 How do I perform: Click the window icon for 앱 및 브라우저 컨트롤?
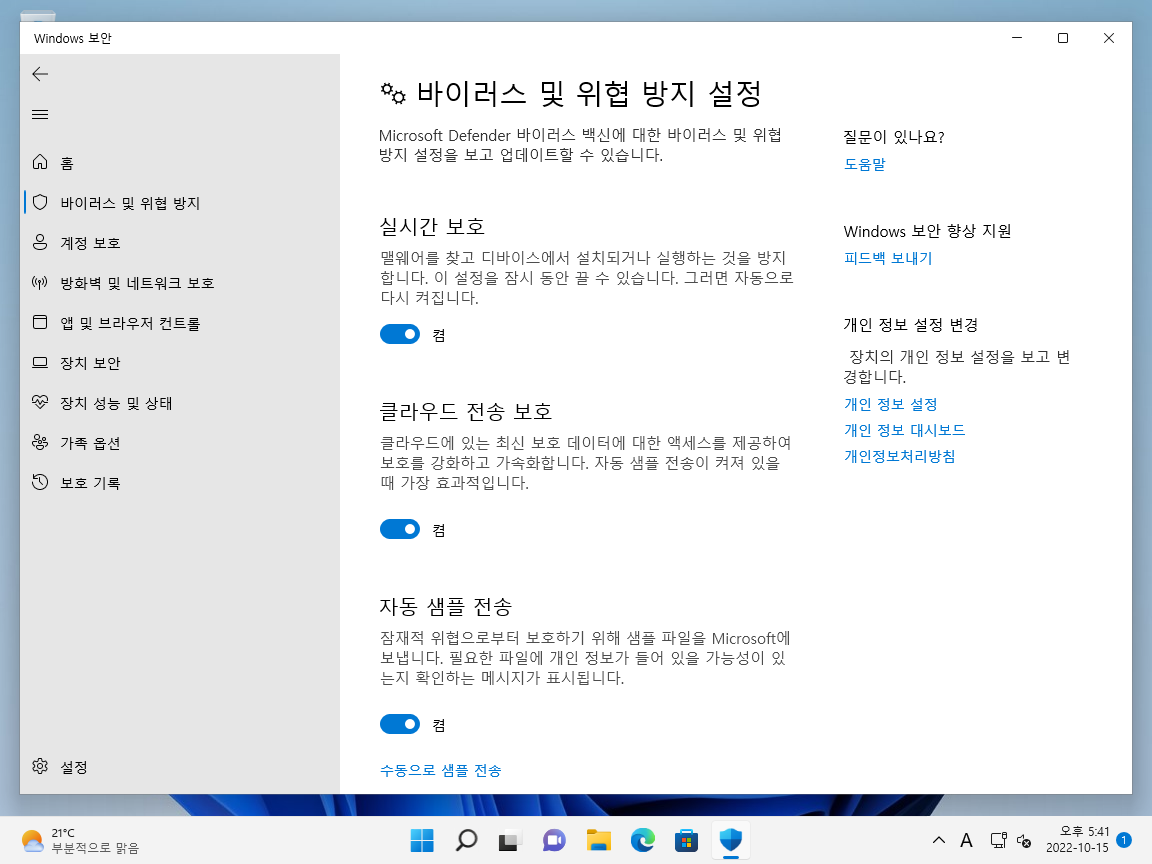pos(40,323)
